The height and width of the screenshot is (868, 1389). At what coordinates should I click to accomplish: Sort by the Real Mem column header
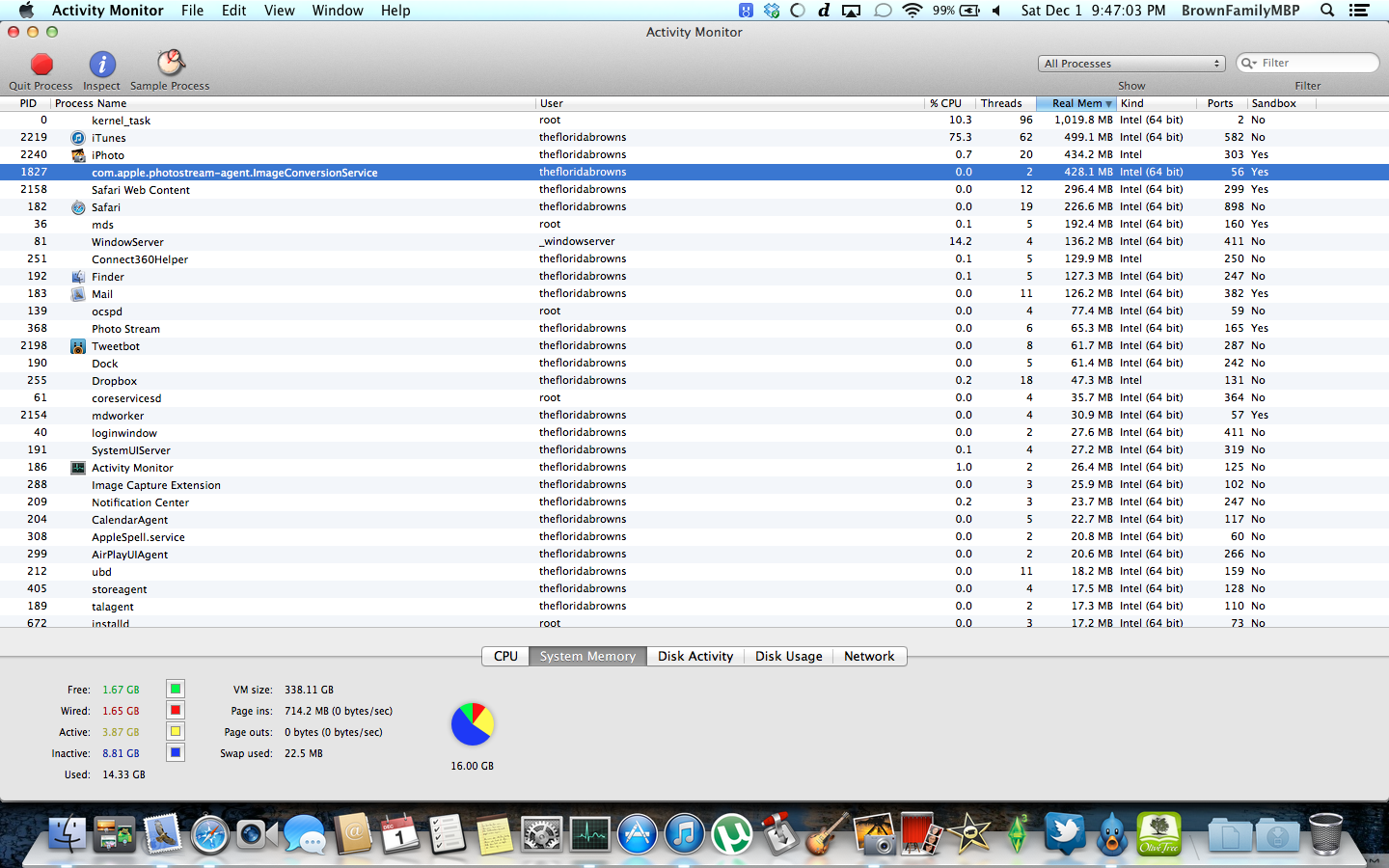[1076, 103]
